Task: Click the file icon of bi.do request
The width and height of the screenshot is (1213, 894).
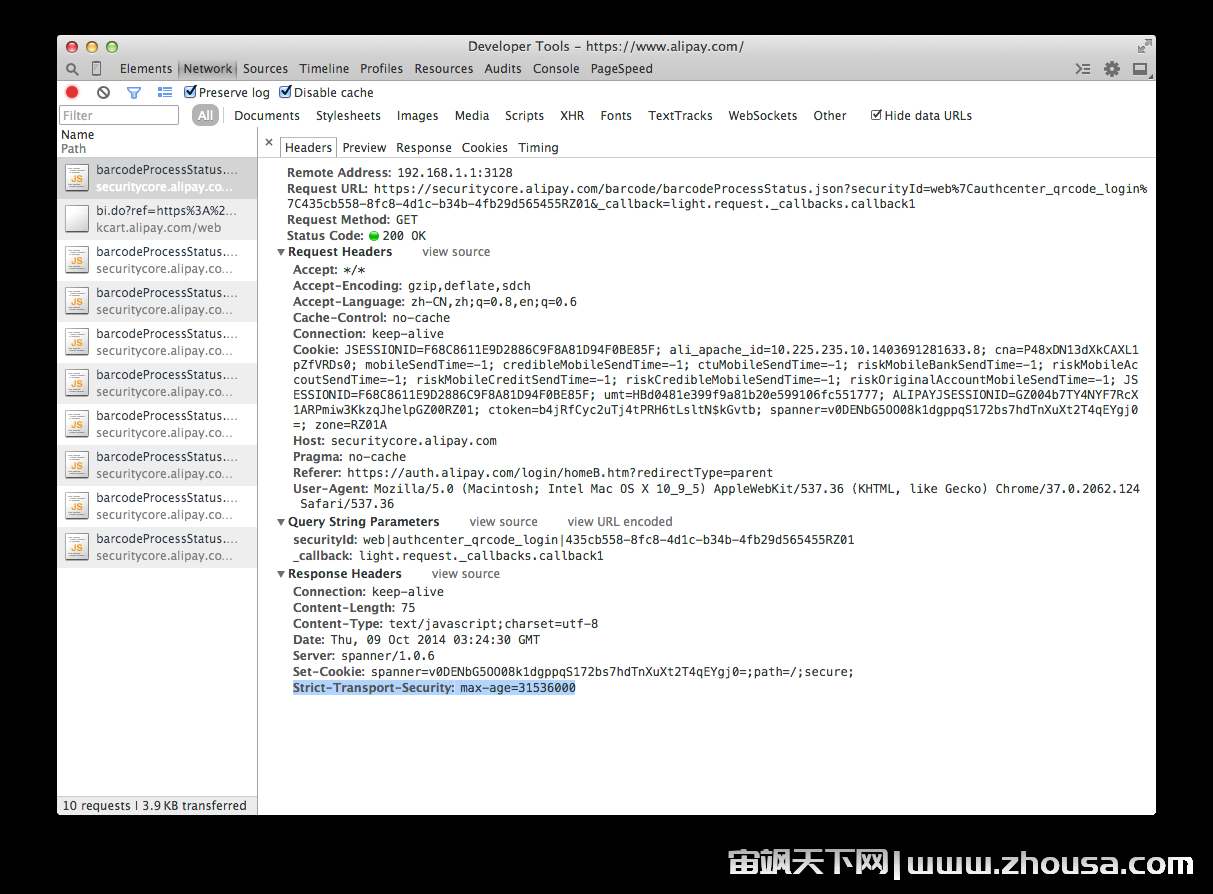Action: (x=77, y=218)
